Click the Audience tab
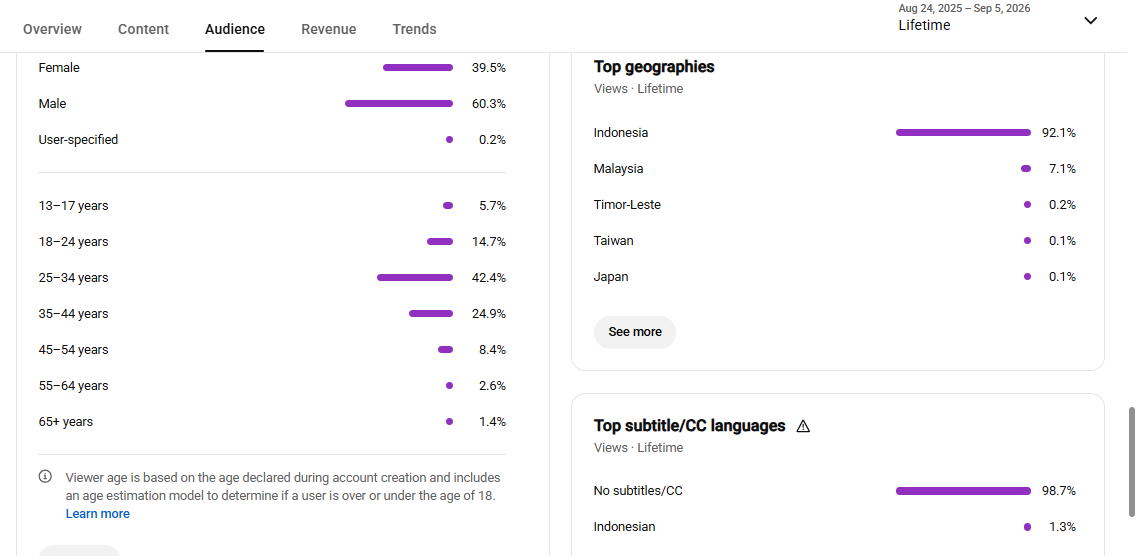1136x556 pixels. 235,29
